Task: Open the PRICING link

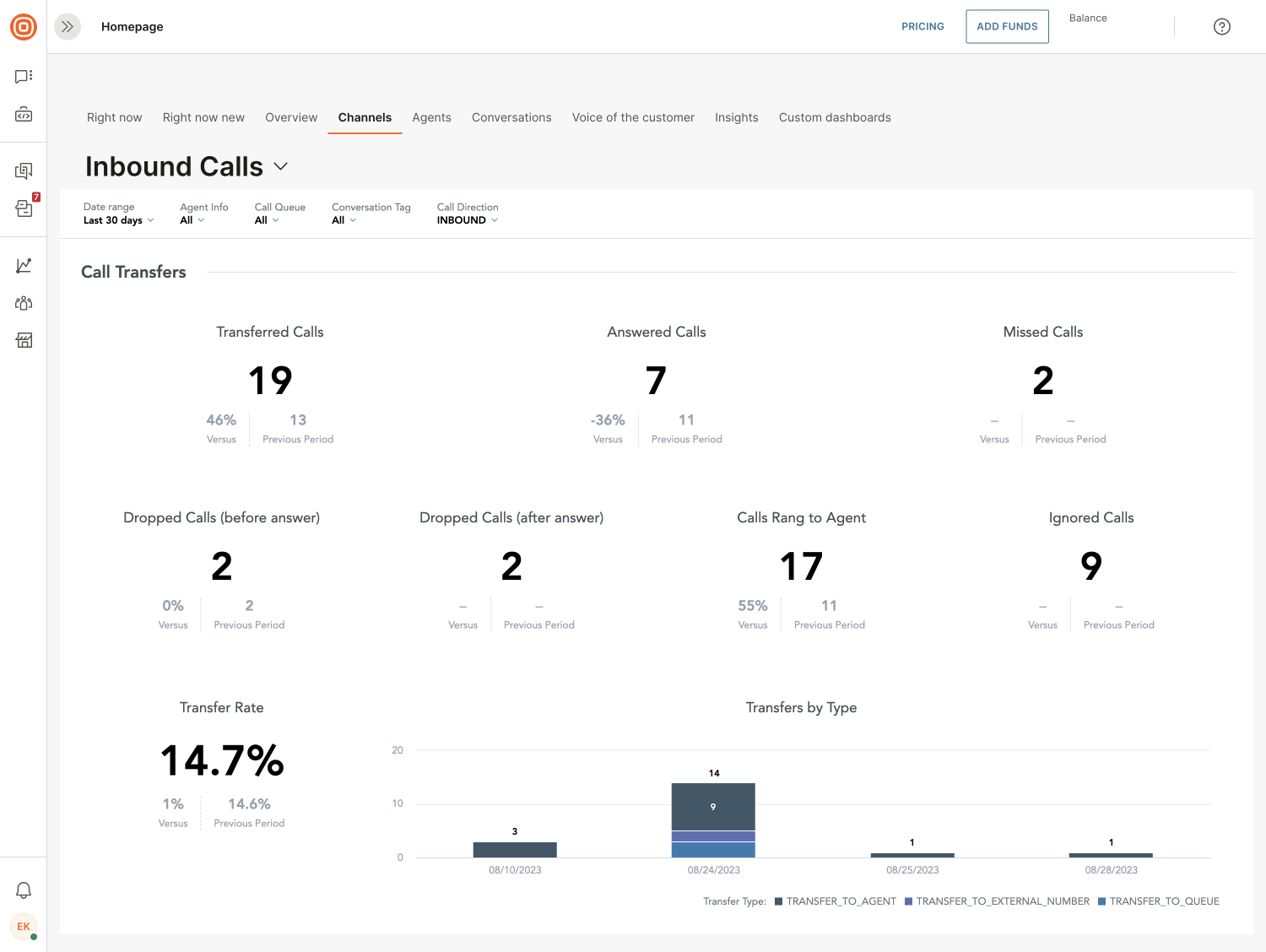Action: click(922, 26)
